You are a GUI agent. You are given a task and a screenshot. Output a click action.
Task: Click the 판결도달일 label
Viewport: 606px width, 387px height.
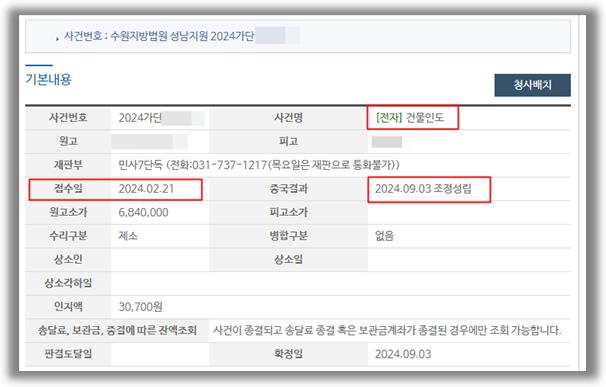pyautogui.click(x=68, y=354)
